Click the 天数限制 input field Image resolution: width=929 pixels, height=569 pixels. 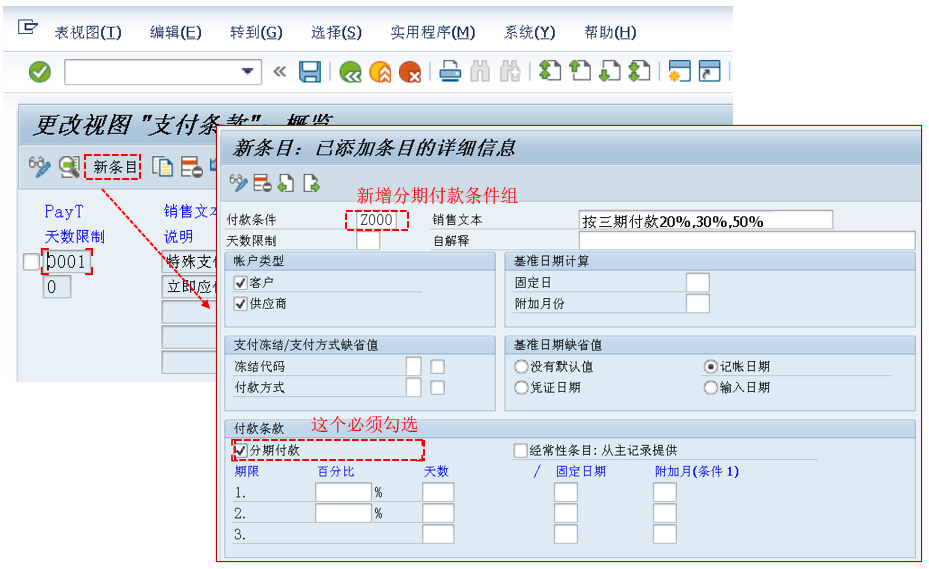pyautogui.click(x=368, y=241)
